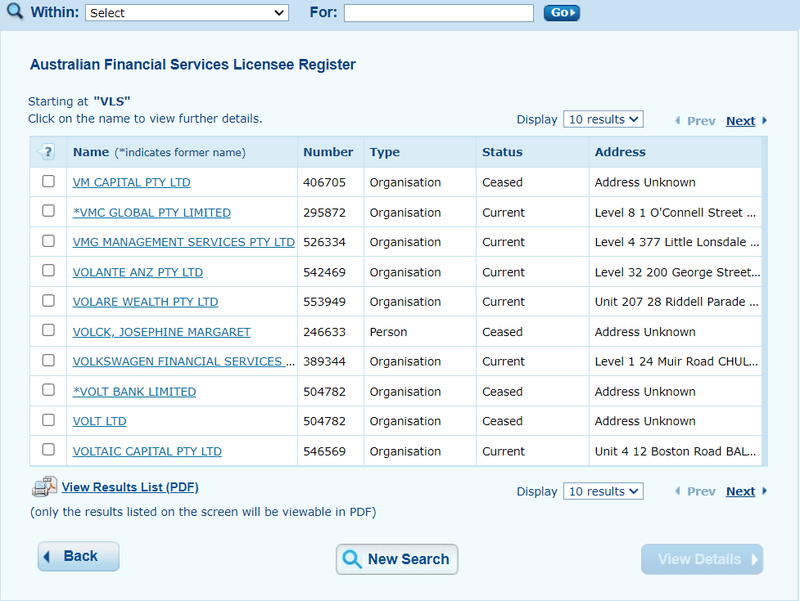Click address Unit 4 12 Boston Road
Viewport: 800px width, 601px height.
pyautogui.click(x=675, y=452)
